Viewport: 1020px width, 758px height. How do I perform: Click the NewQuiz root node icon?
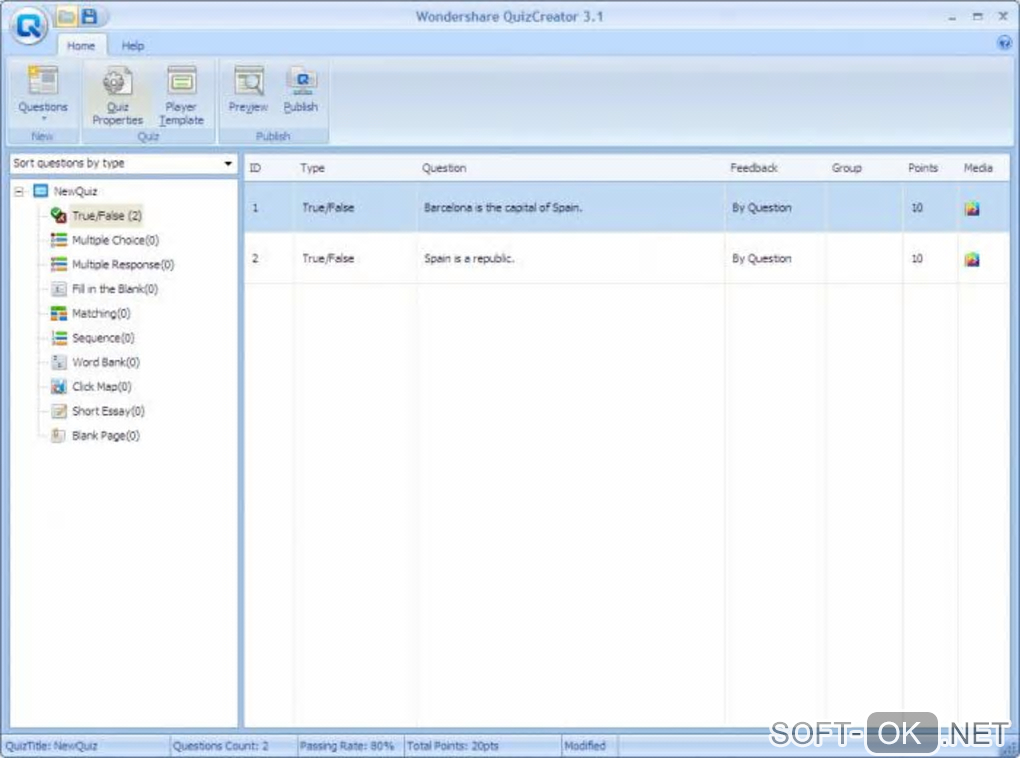point(40,191)
